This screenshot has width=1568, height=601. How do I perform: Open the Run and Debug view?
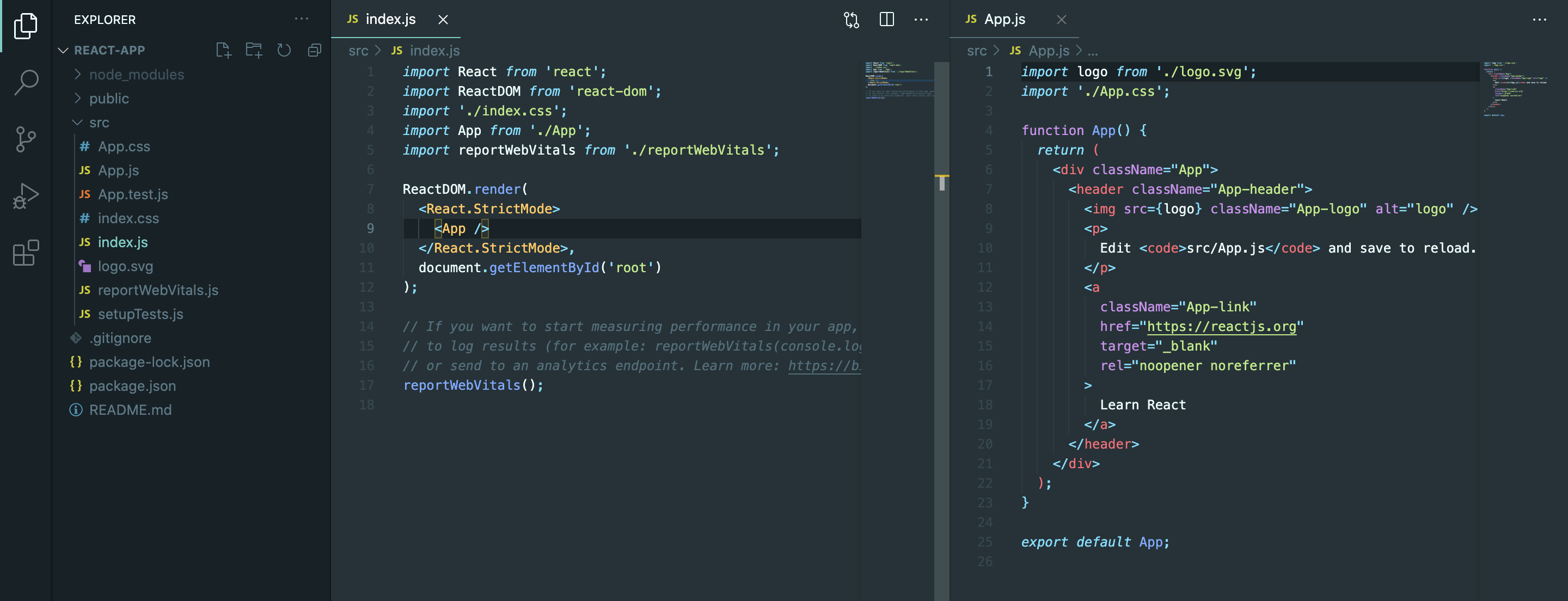pos(26,196)
